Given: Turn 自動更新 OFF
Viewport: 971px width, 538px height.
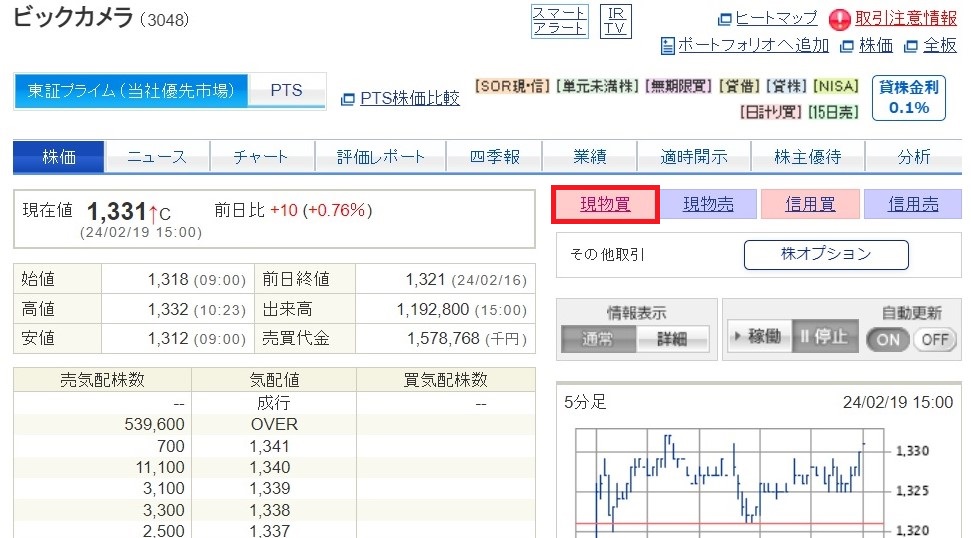Looking at the screenshot, I should pyautogui.click(x=934, y=339).
